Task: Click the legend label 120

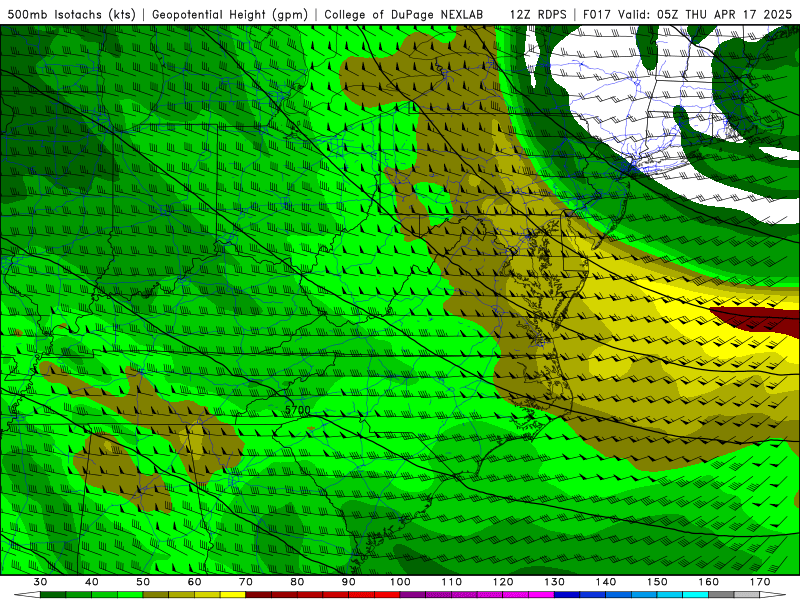Action: coord(503,582)
